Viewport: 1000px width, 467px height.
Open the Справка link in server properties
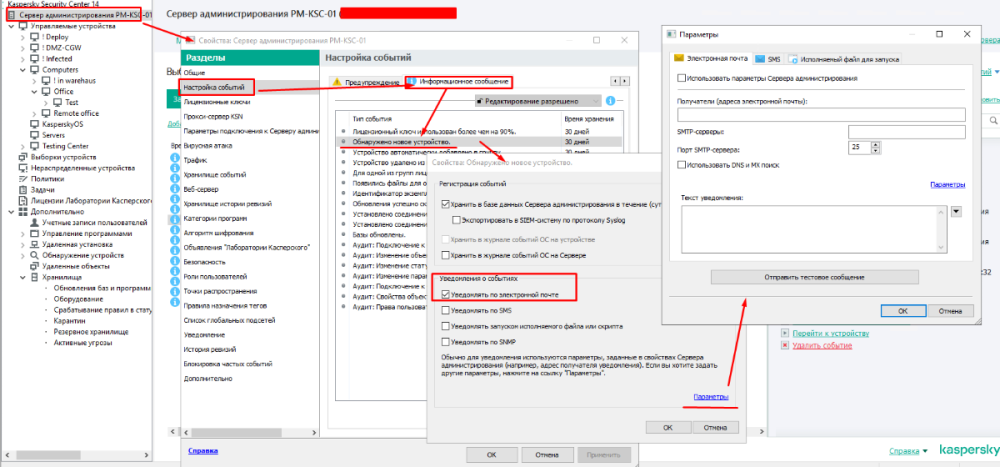(x=203, y=450)
